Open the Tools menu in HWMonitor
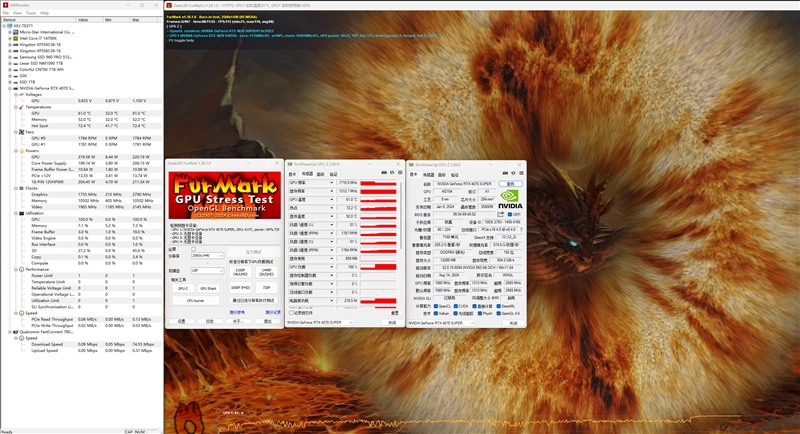 point(31,13)
